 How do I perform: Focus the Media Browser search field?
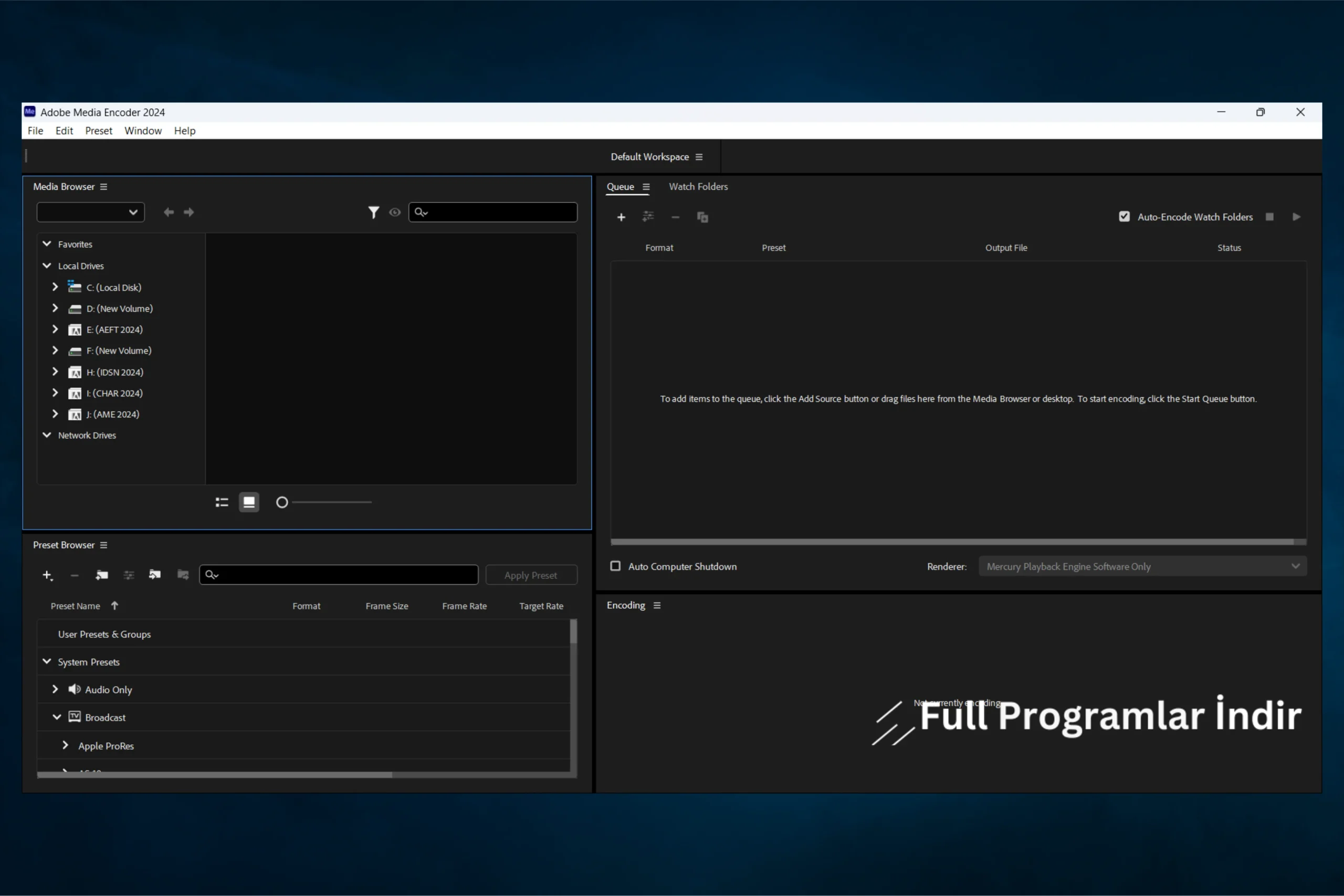(x=492, y=212)
